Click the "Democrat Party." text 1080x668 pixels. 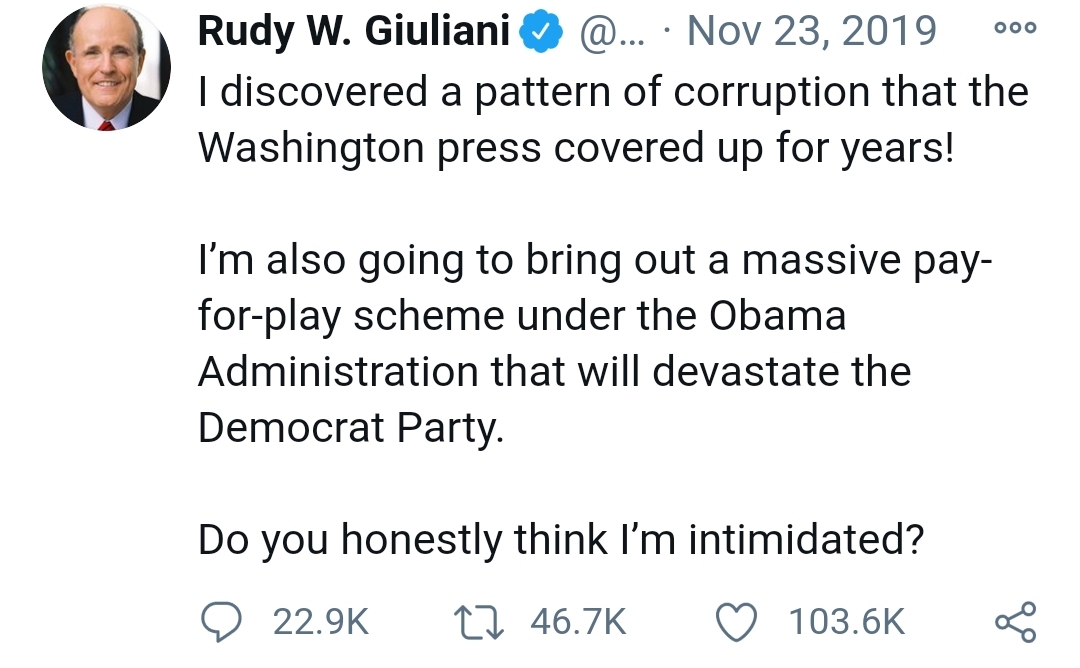(346, 428)
